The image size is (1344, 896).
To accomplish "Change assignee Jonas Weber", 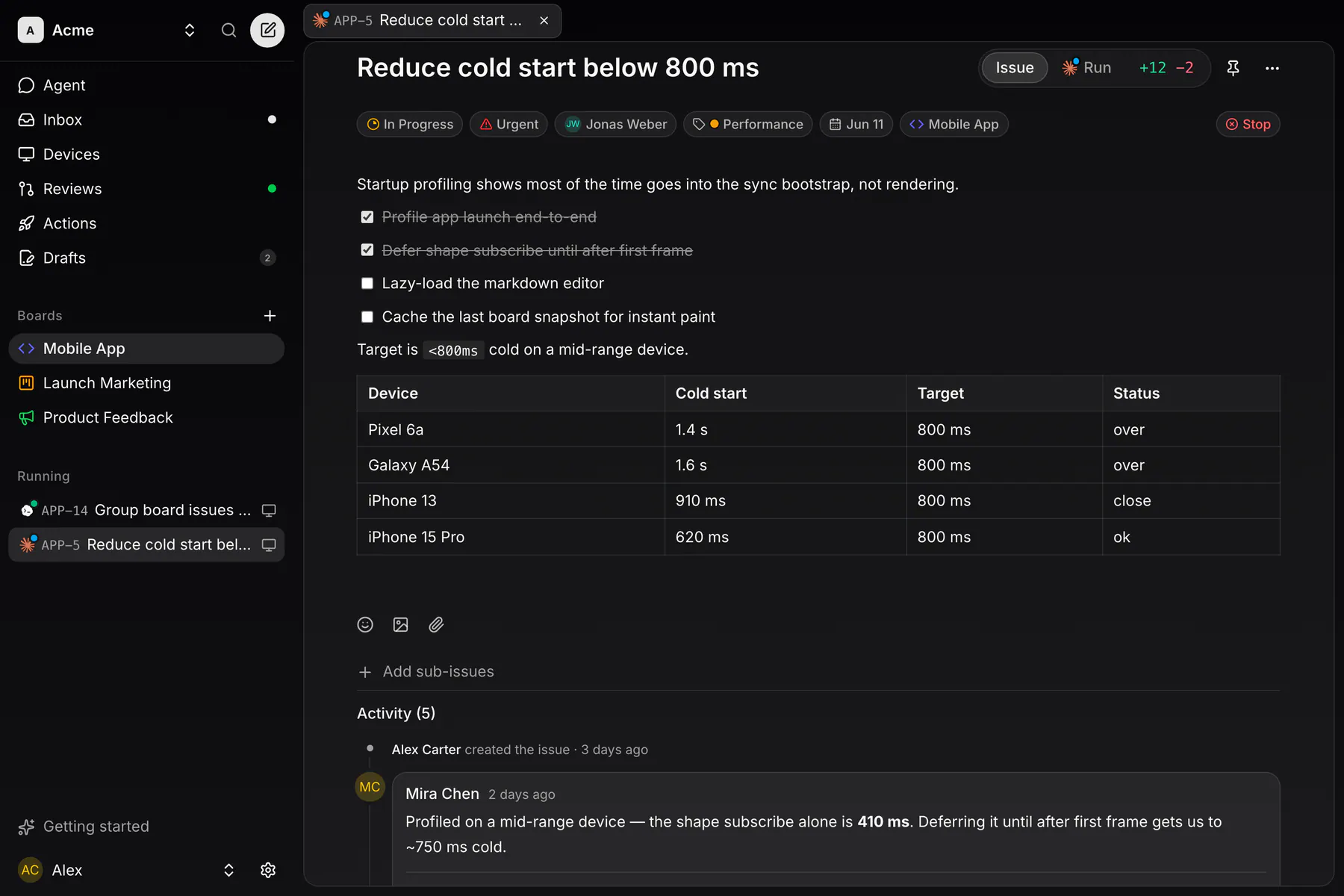I will coord(615,124).
